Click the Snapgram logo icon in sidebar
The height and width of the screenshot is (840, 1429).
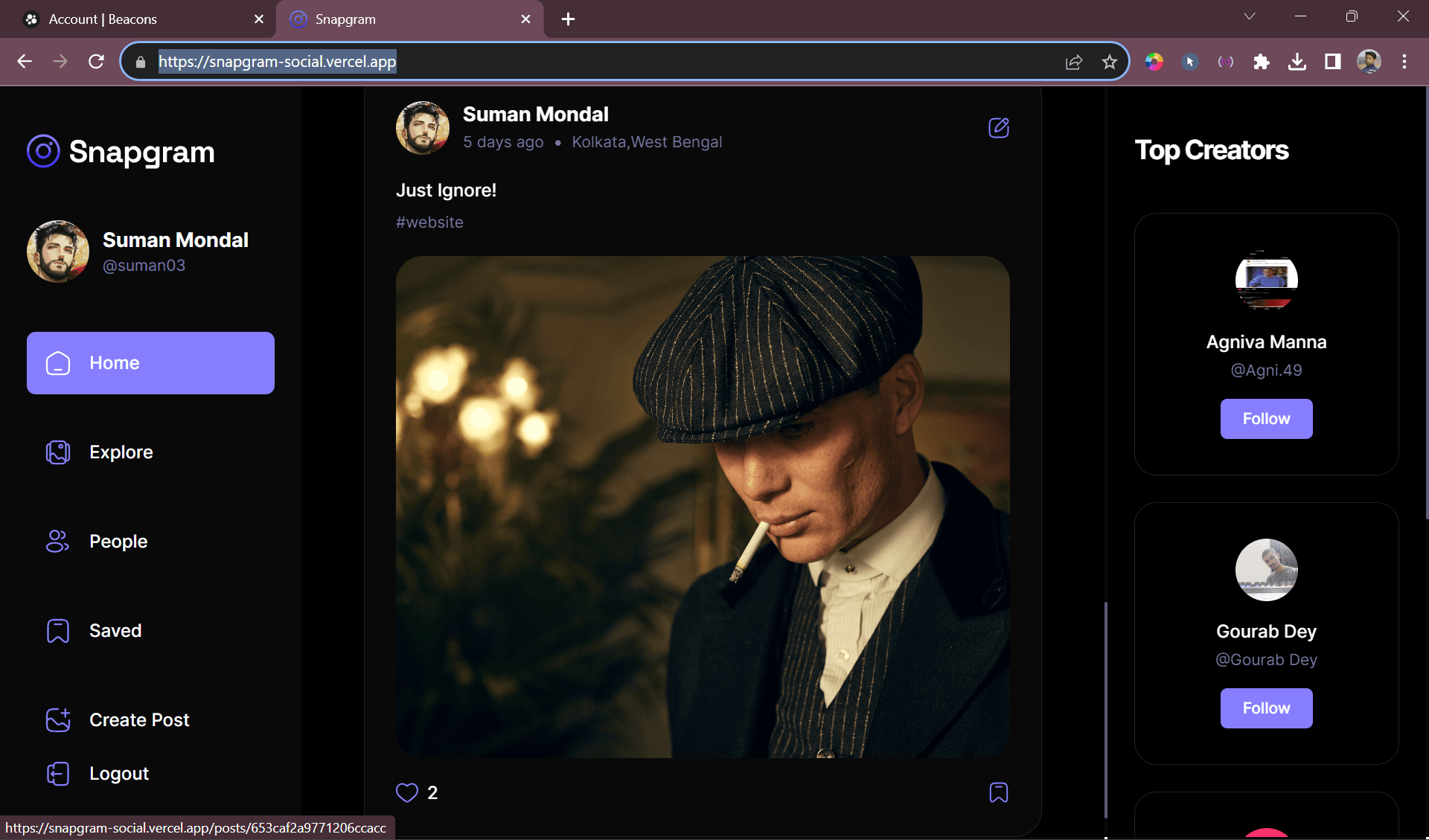click(x=43, y=151)
